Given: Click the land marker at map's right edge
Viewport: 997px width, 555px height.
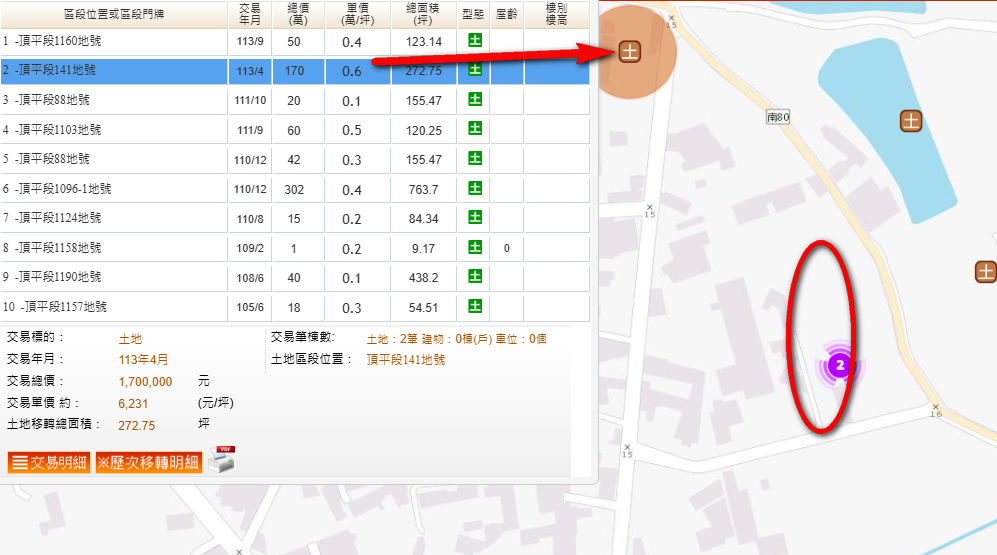Looking at the screenshot, I should 986,271.
